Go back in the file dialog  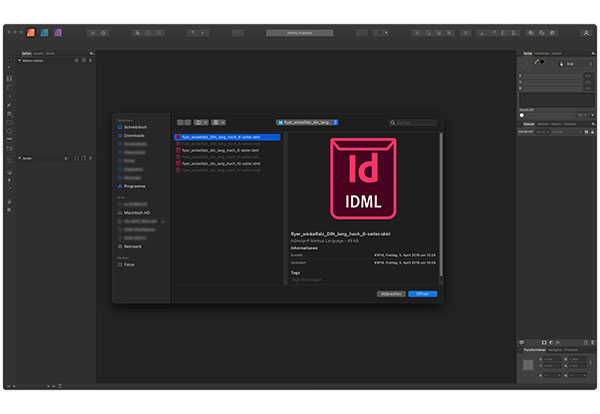pos(180,122)
